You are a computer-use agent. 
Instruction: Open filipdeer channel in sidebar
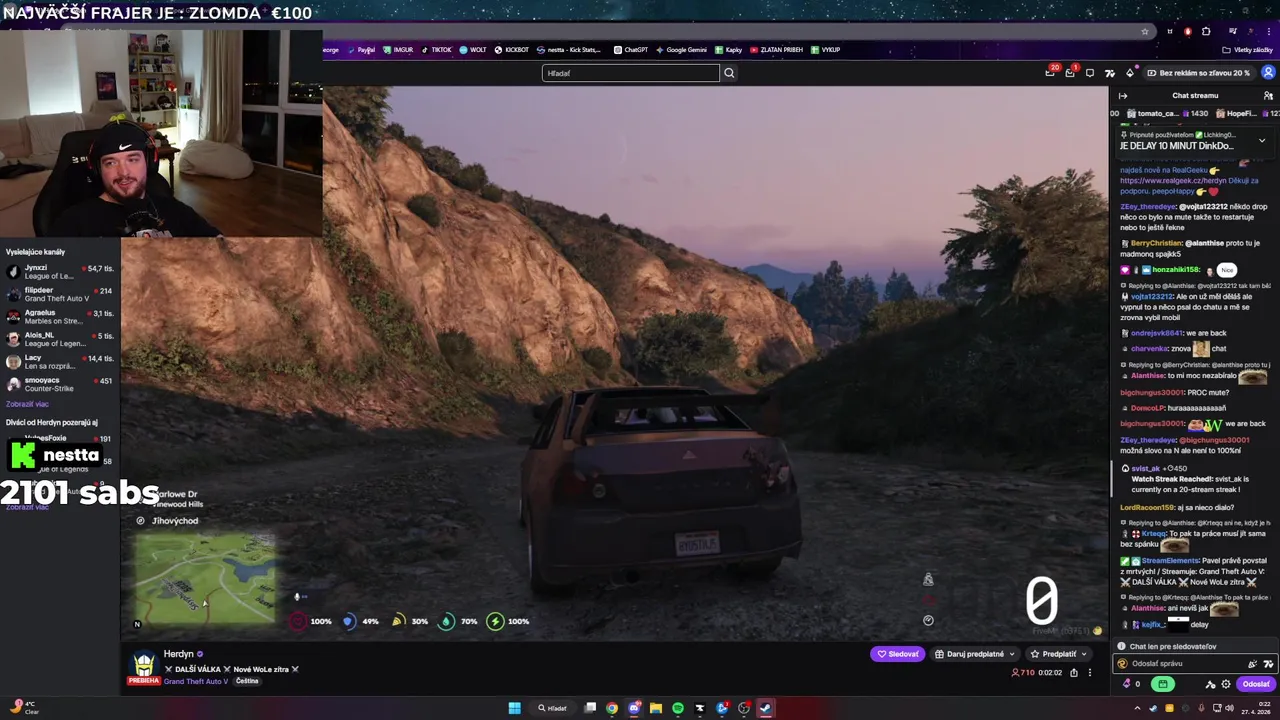[58, 294]
